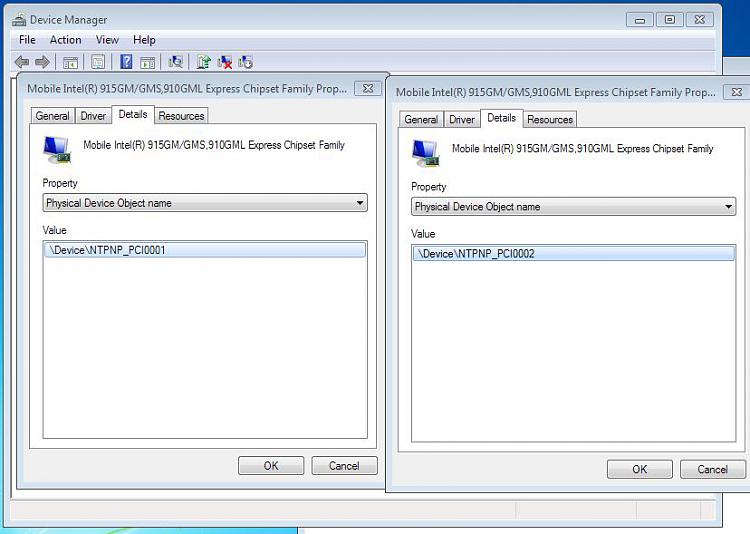Screen dimensions: 750x534
Task: Click Cancel in the right properties dialog
Action: coord(713,469)
